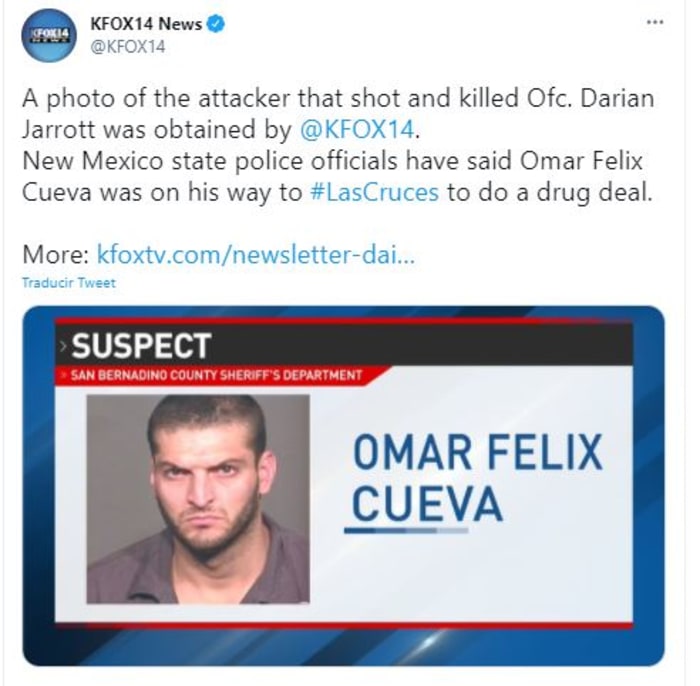
Task: Click the KFOX14 News display name
Action: tap(146, 24)
